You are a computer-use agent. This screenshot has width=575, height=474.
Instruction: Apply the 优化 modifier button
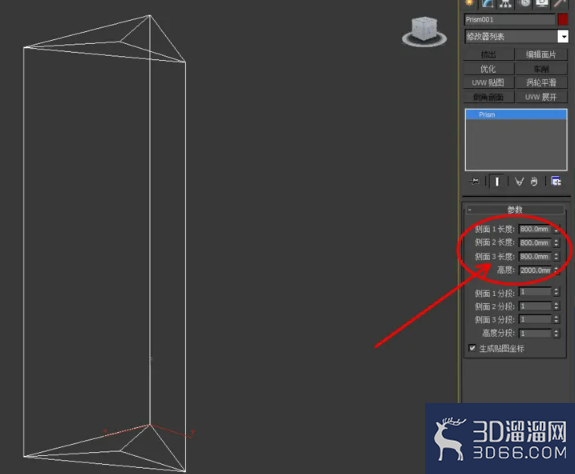coord(488,69)
